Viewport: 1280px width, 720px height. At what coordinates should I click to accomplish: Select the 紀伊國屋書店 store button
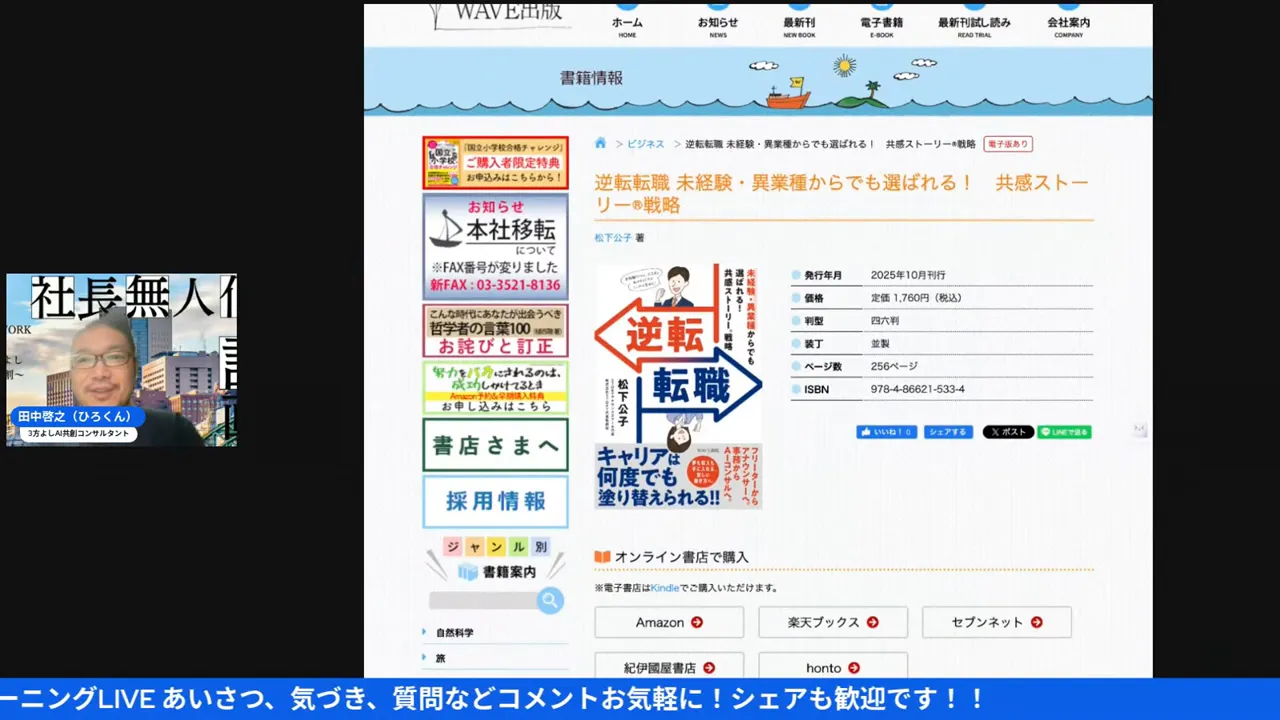[x=669, y=666]
